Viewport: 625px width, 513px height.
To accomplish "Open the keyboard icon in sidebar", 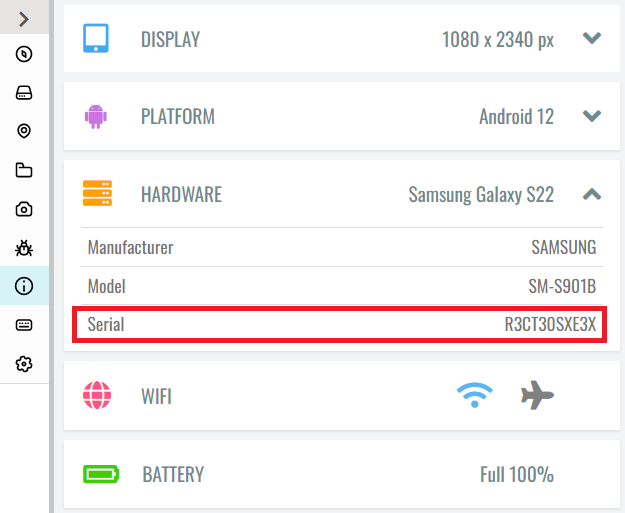I will (24, 325).
